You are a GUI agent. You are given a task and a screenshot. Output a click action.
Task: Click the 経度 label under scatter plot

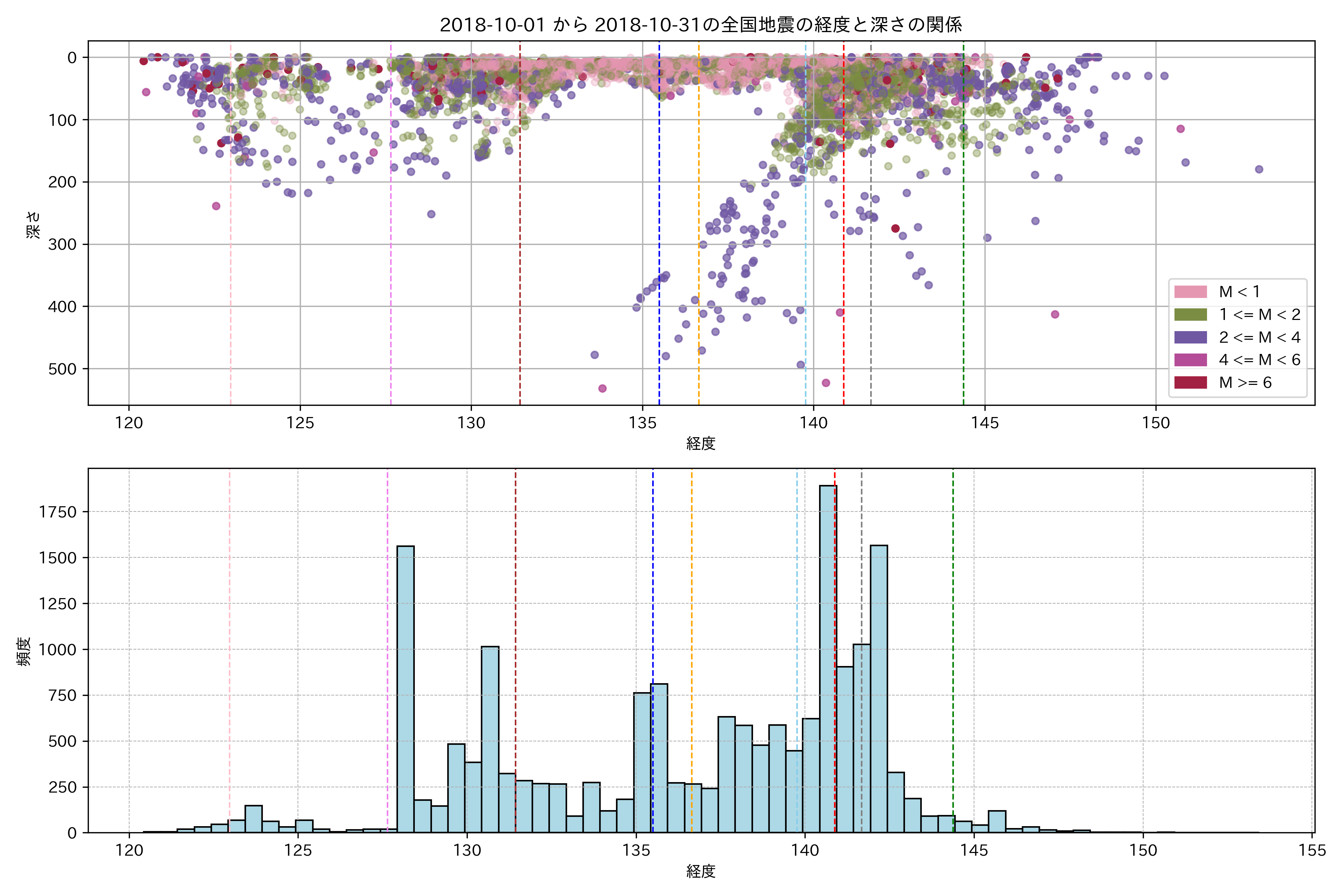coord(701,444)
